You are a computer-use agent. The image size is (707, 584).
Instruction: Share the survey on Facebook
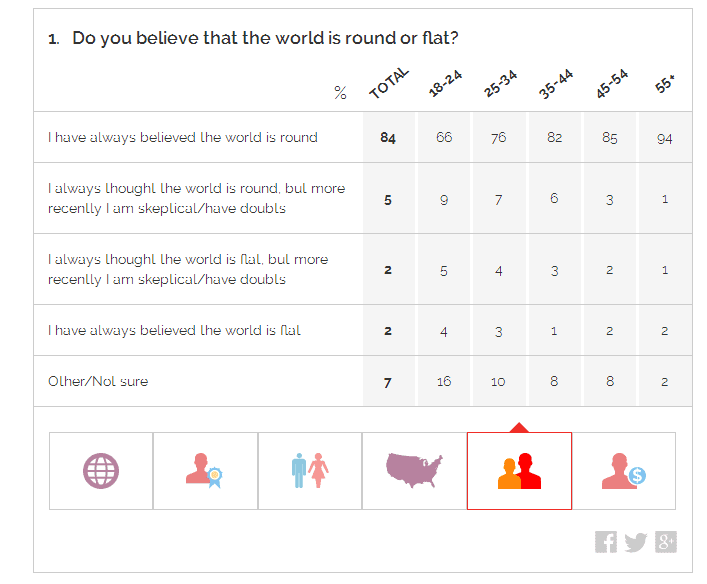point(606,542)
